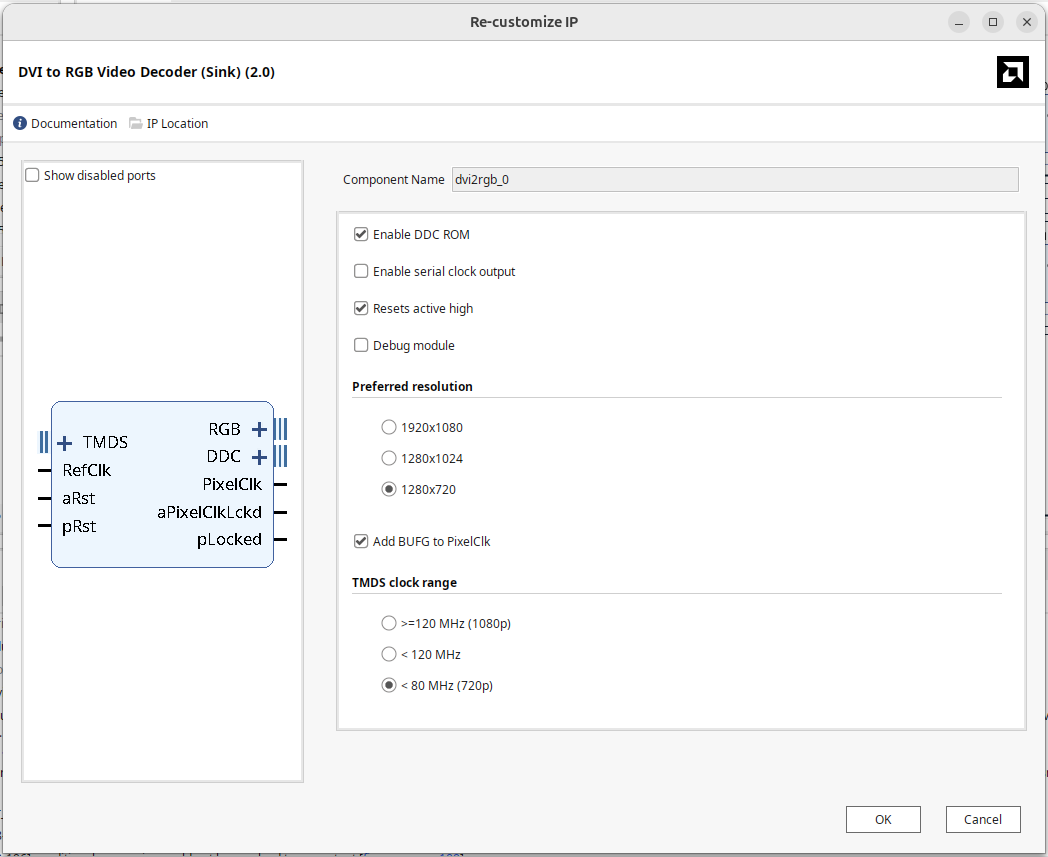Image resolution: width=1048 pixels, height=857 pixels.
Task: Uncheck Add BUFG to PixelClk
Action: click(x=361, y=542)
